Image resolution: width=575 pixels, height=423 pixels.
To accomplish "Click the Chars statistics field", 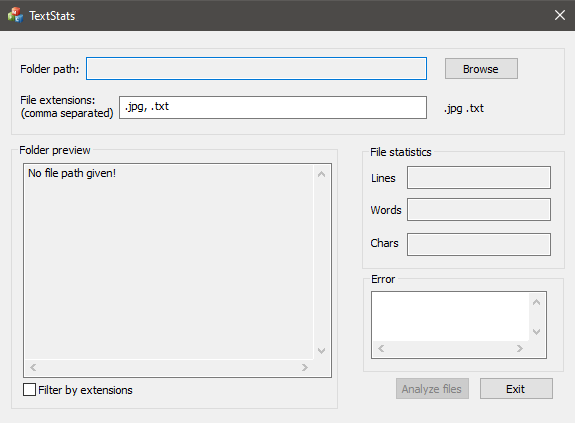I will pyautogui.click(x=479, y=244).
